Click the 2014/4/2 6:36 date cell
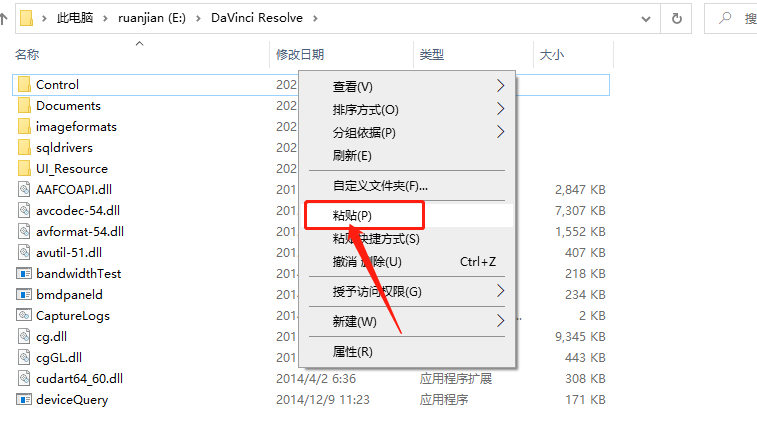The image size is (757, 429). 316,378
